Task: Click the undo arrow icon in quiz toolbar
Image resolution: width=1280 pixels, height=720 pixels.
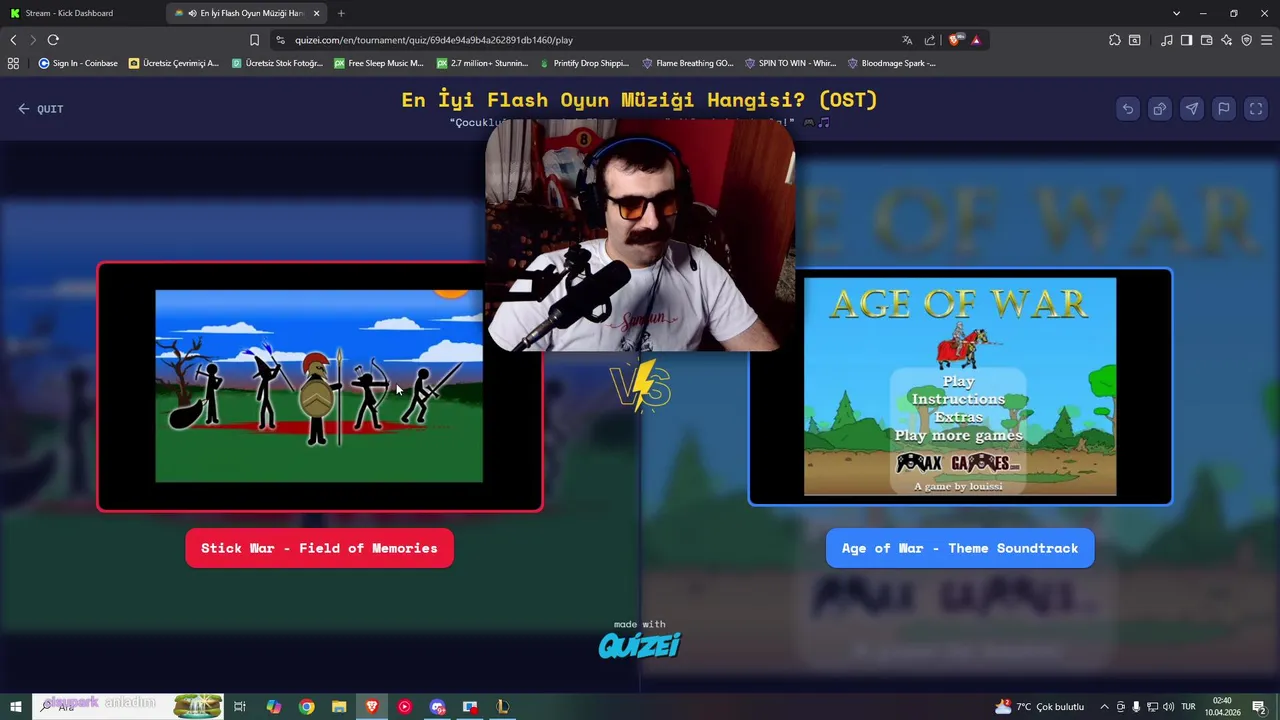Action: point(1127,109)
